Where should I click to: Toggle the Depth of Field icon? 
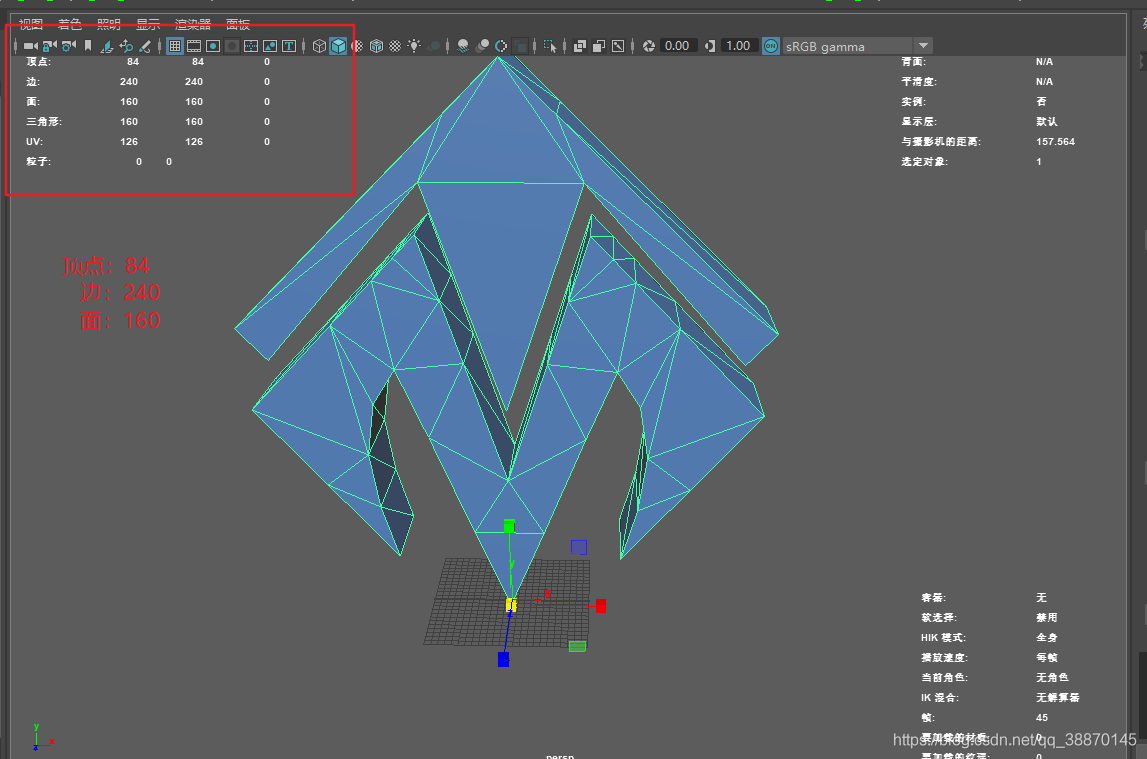pyautogui.click(x=520, y=46)
